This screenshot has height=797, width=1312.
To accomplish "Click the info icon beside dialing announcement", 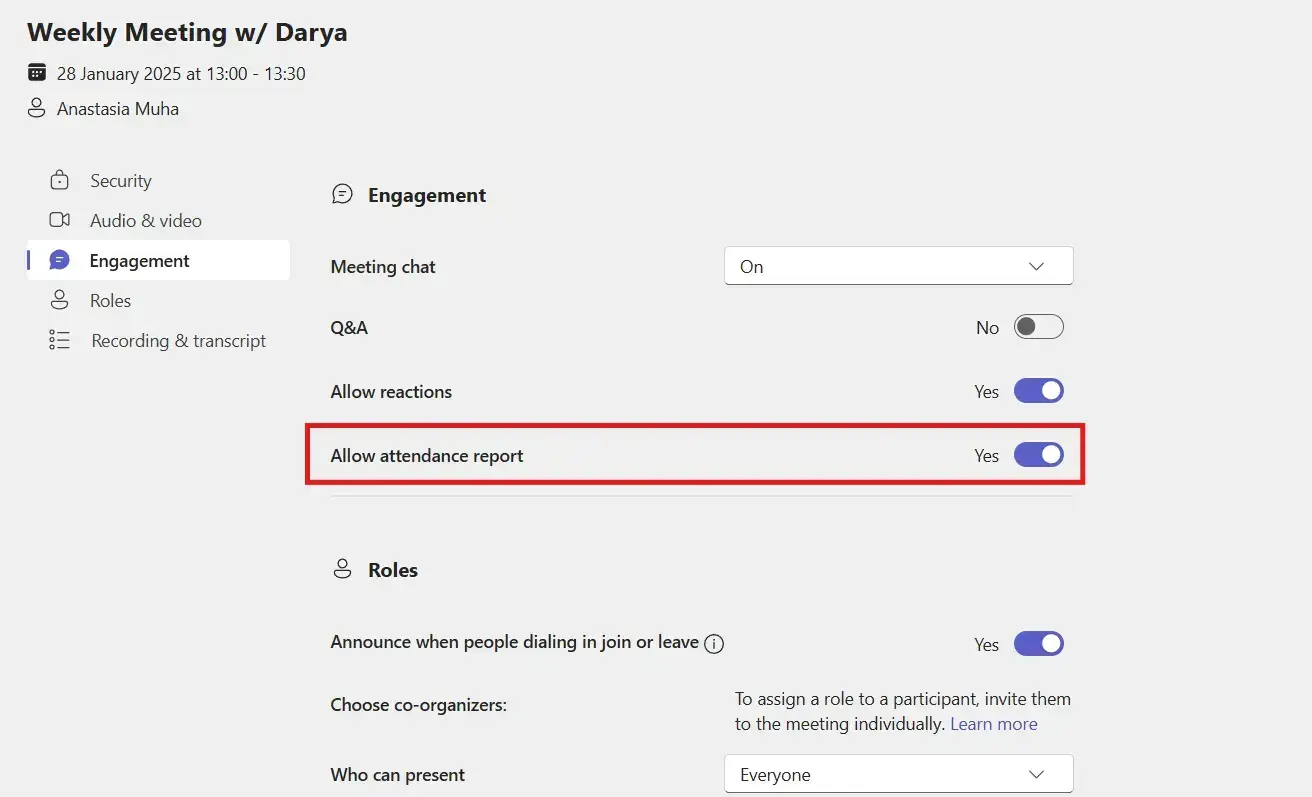I will 714,644.
